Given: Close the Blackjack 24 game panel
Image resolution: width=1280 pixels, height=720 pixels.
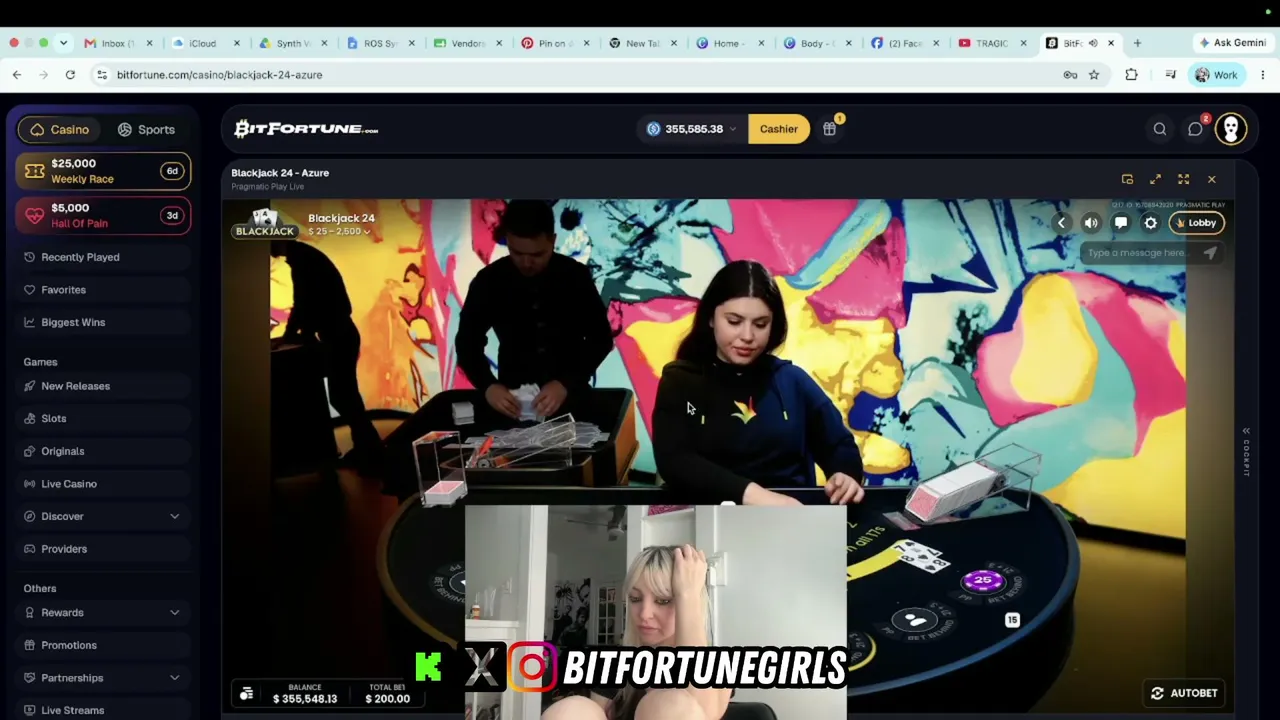Looking at the screenshot, I should 1212,180.
